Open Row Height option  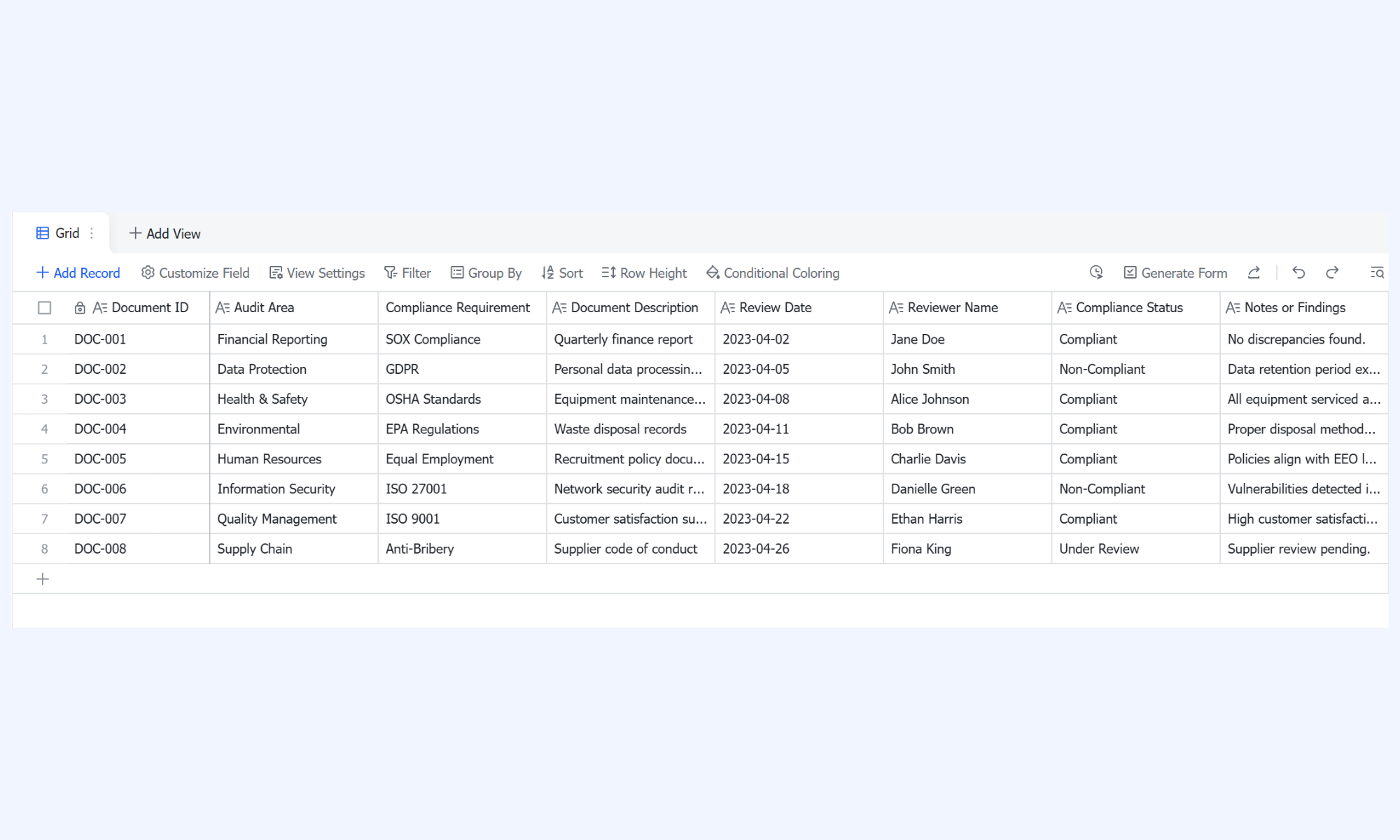pos(645,273)
